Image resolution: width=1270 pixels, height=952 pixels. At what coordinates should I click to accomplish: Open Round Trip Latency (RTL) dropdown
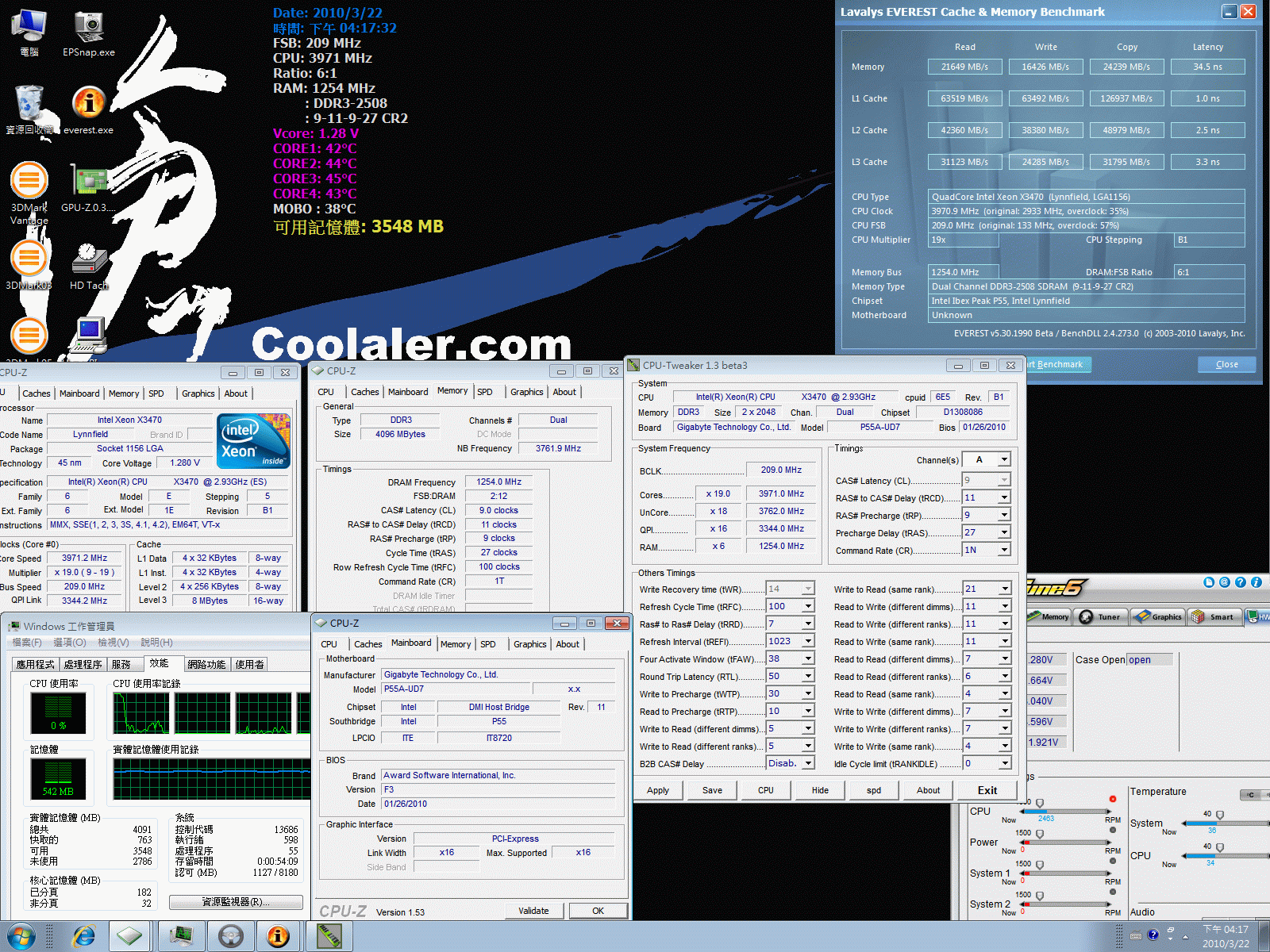(x=808, y=677)
